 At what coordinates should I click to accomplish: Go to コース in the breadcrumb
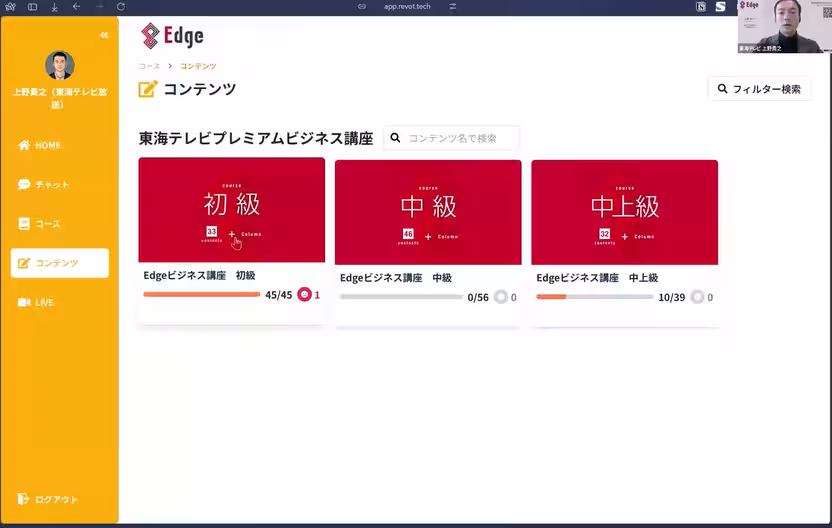click(x=149, y=66)
